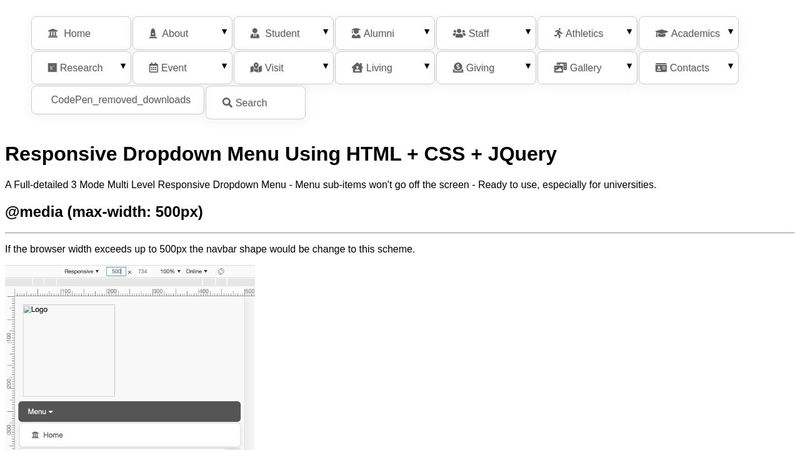Click the Athletics running figure icon
Screen dimensions: 800x450
[558, 34]
